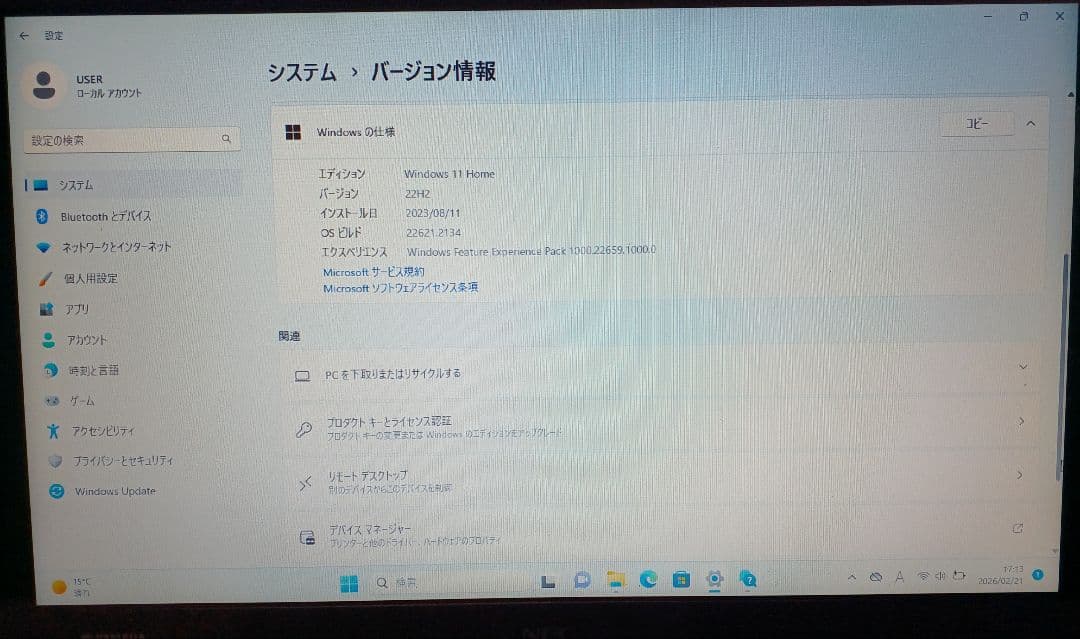Click the Windows Update sync icon

pos(56,491)
